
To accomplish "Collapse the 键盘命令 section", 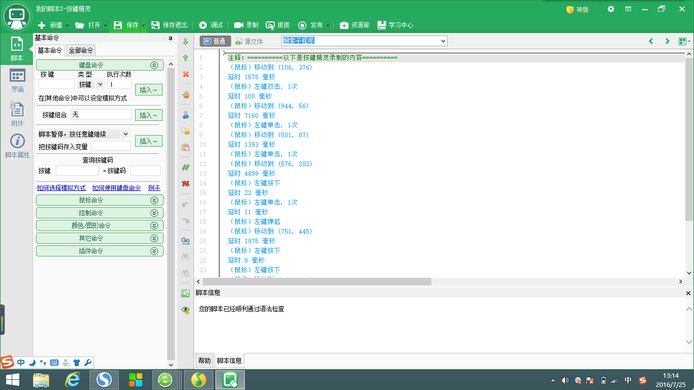I will [154, 65].
